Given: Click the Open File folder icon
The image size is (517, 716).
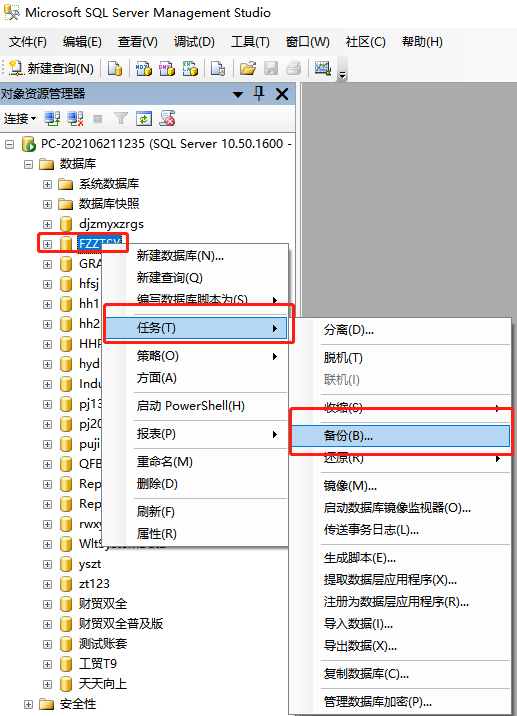Looking at the screenshot, I should 248,68.
